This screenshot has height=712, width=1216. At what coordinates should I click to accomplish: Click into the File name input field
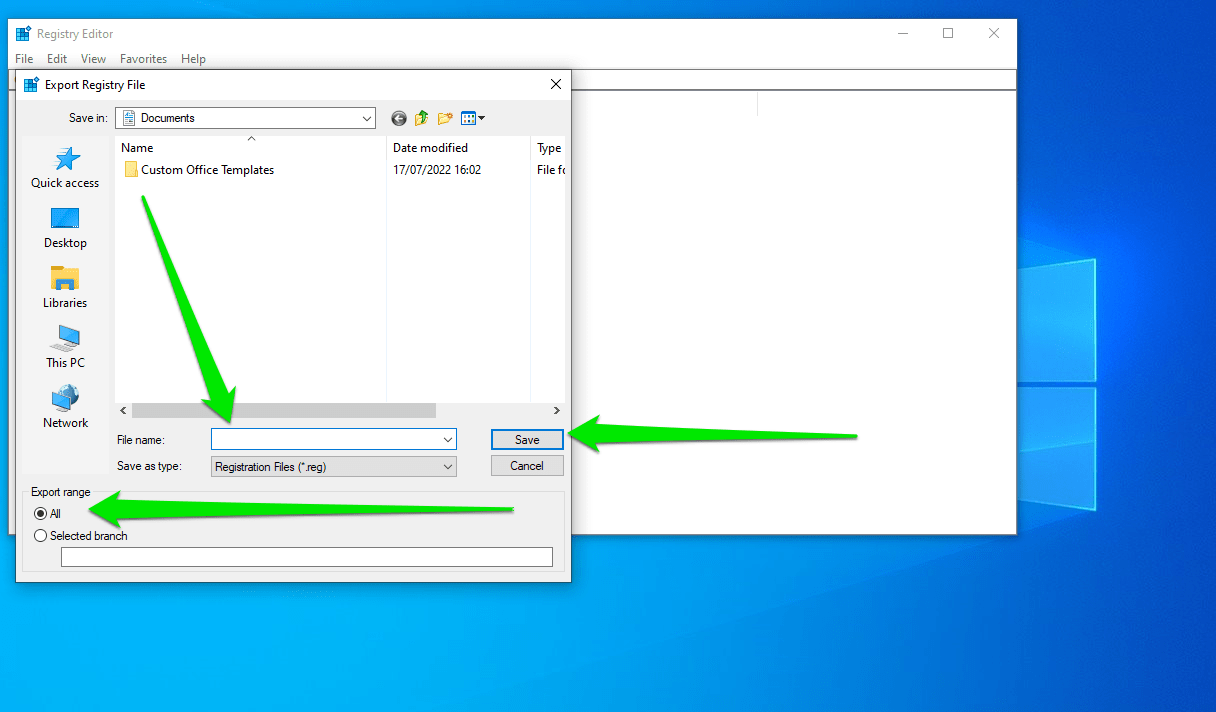[325, 439]
